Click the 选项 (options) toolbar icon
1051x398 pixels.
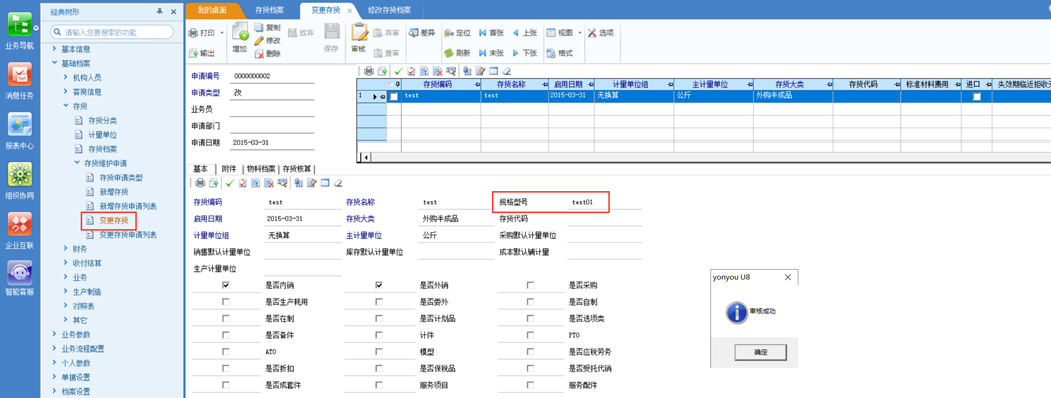click(601, 32)
